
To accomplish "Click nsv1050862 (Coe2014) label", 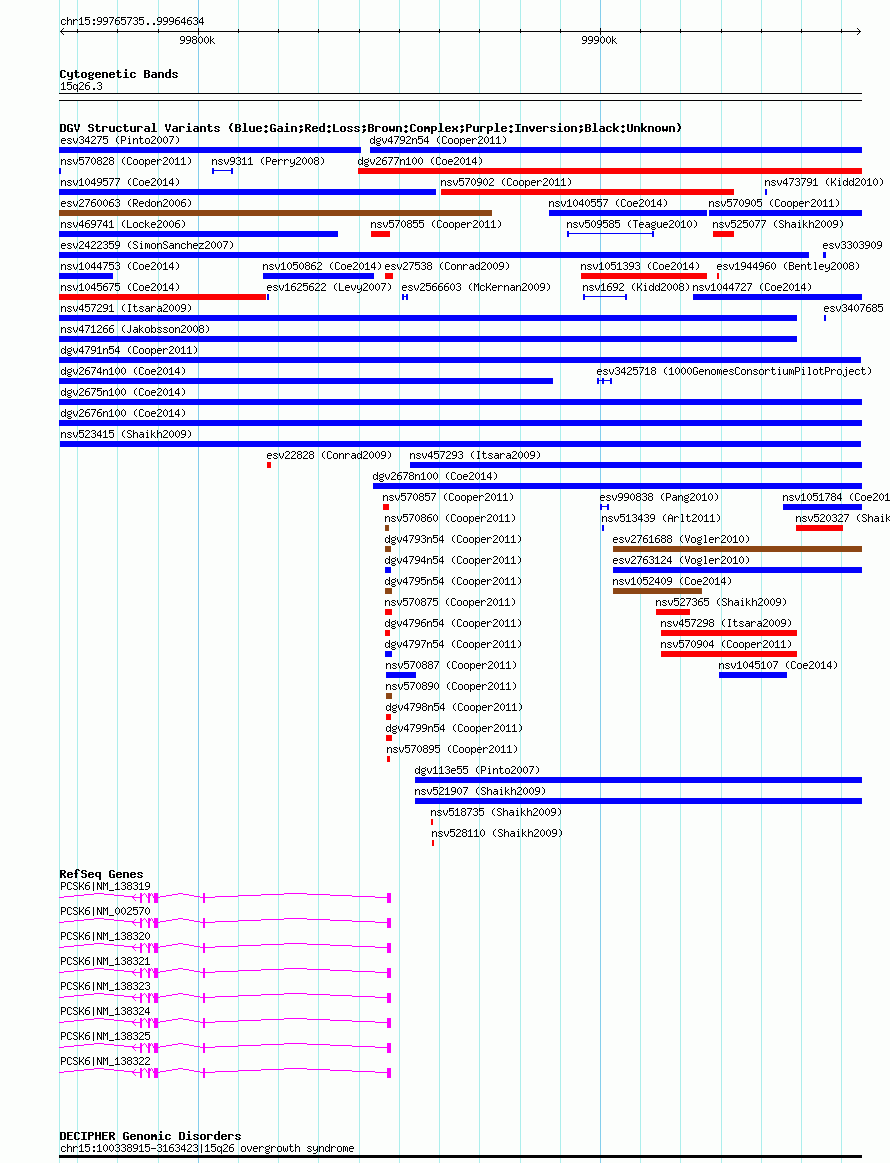I will point(322,266).
